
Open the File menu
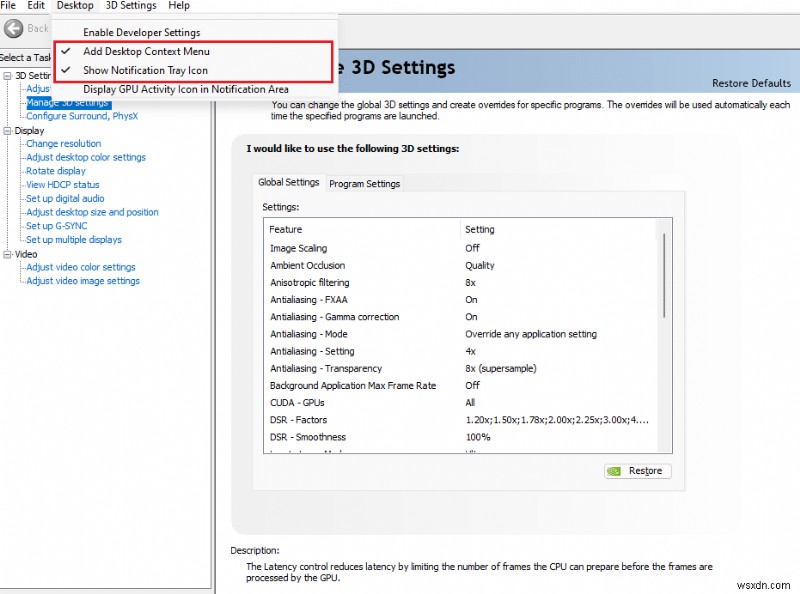point(8,5)
